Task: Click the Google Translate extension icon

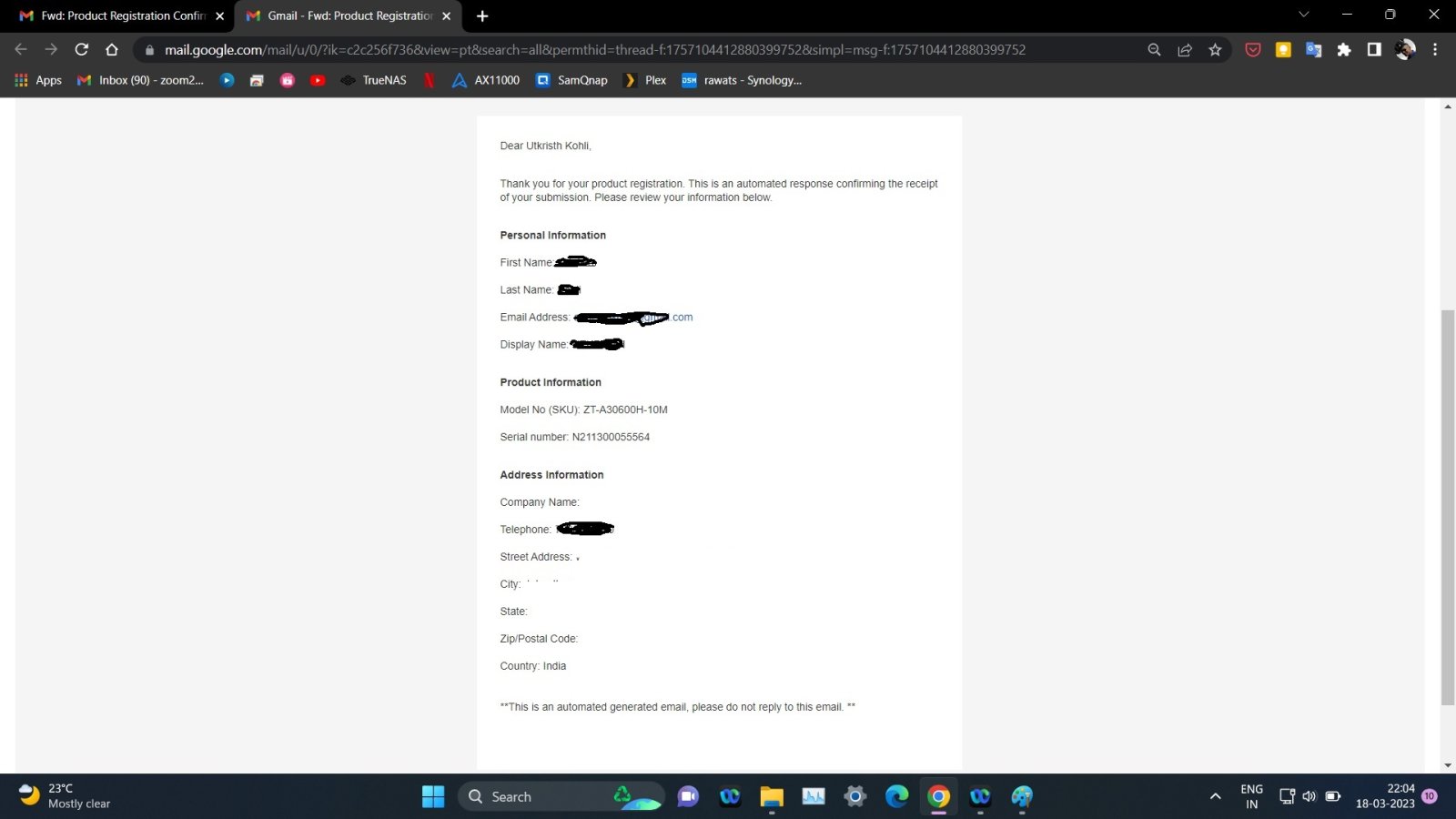Action: click(1313, 50)
